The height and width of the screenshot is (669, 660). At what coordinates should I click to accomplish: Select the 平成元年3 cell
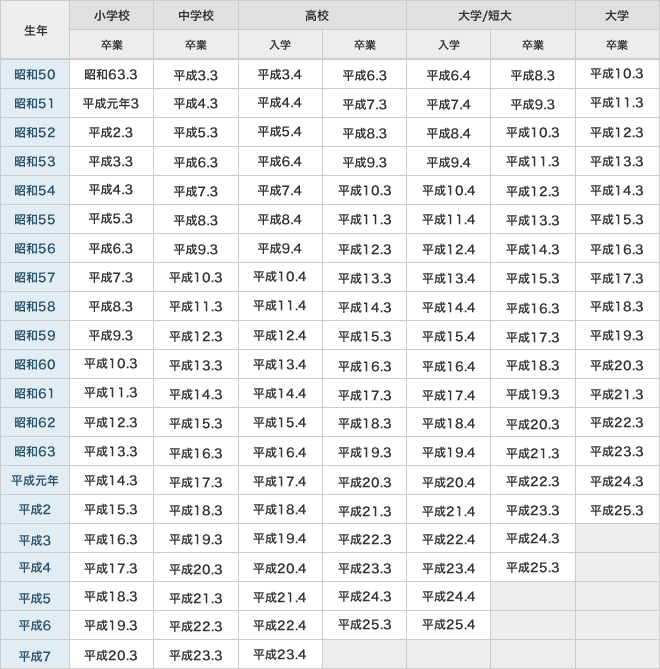click(x=111, y=104)
